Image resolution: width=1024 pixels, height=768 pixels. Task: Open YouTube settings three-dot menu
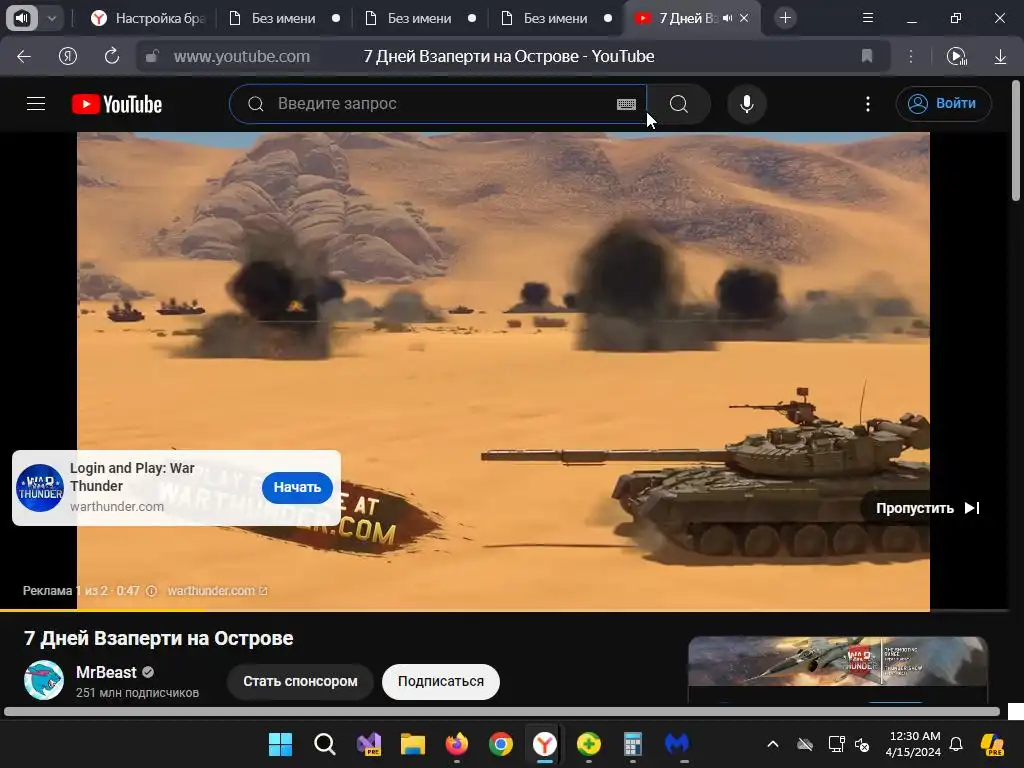(x=867, y=104)
